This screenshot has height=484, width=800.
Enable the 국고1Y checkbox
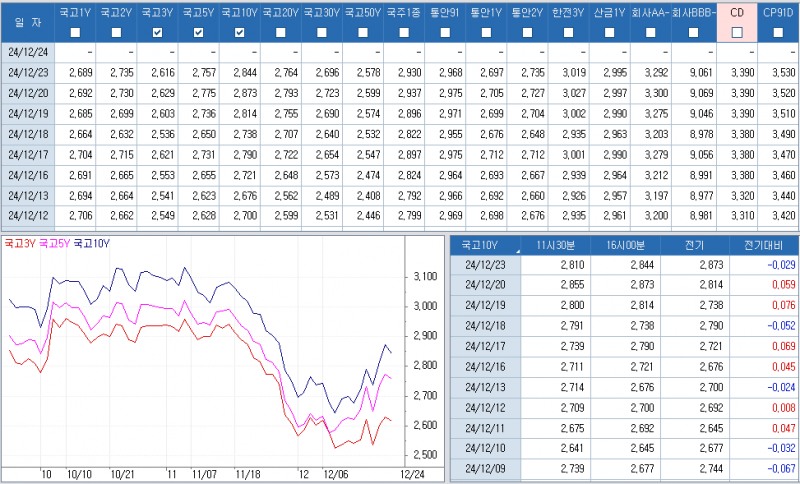[x=76, y=33]
